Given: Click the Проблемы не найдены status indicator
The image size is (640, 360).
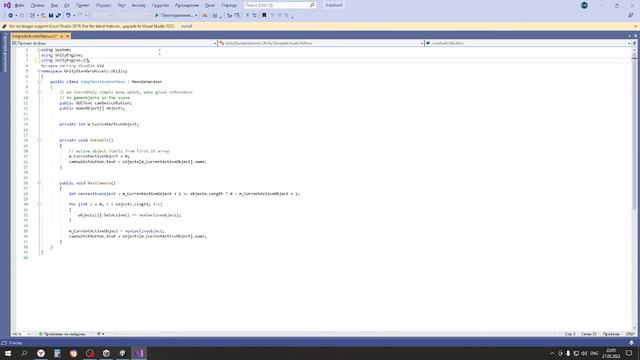Looking at the screenshot, I should click(62, 334).
